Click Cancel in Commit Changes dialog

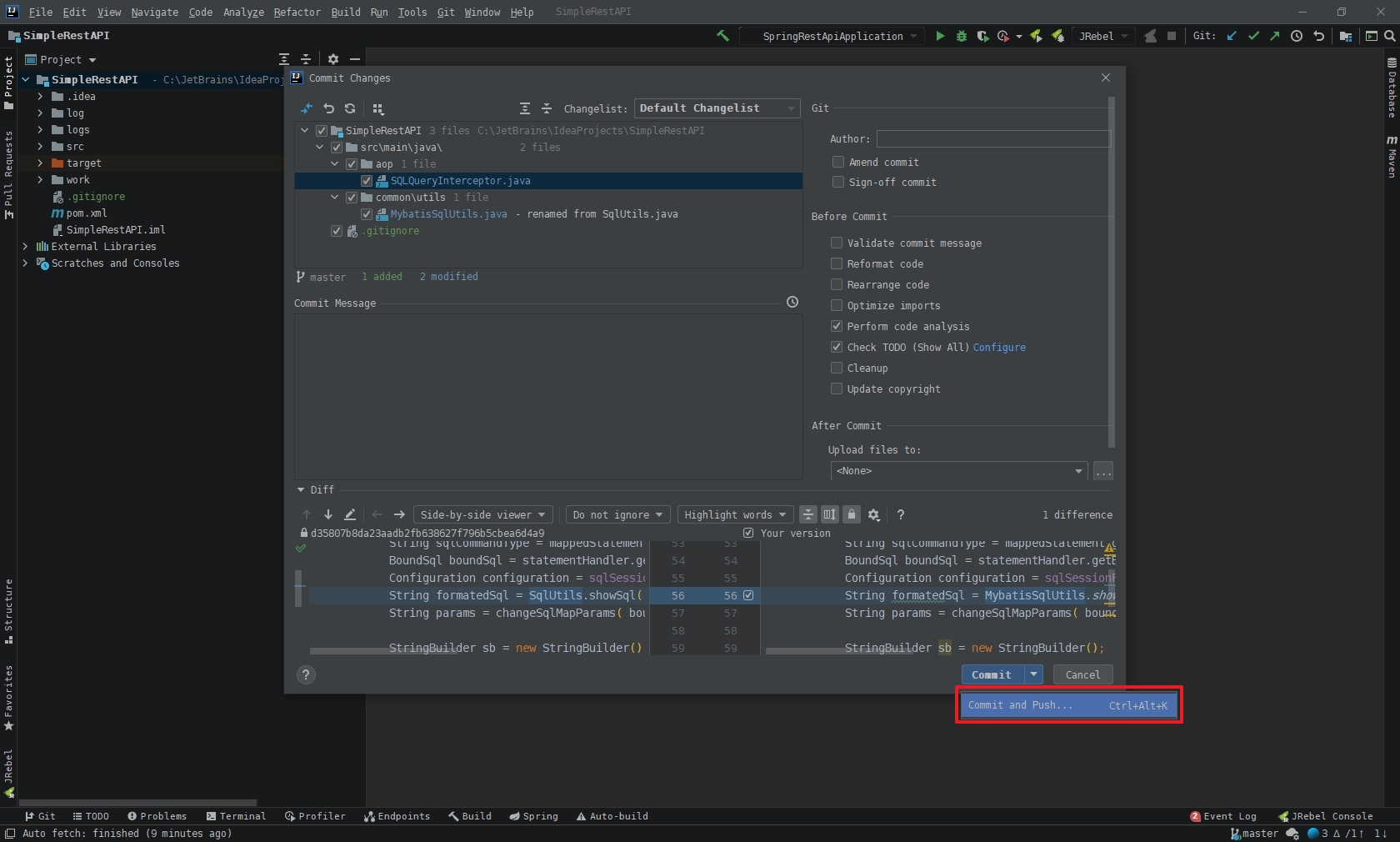tap(1082, 674)
